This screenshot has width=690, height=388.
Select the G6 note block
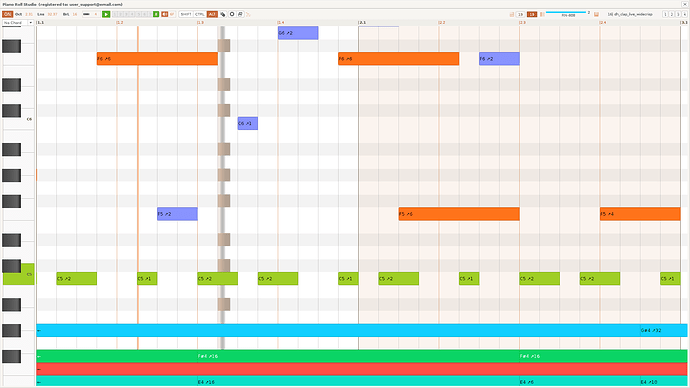[x=298, y=33]
